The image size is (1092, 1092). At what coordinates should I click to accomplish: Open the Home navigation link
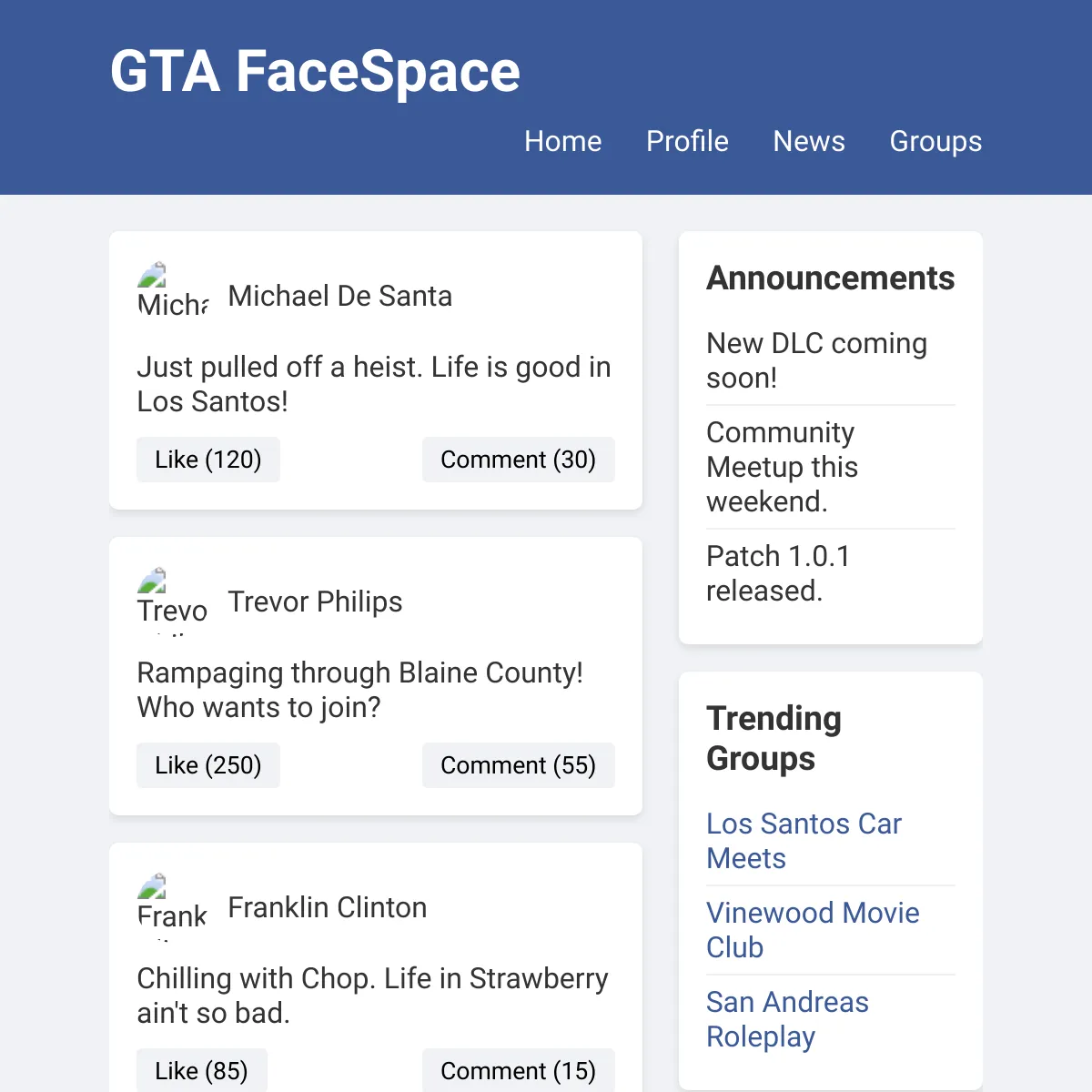click(562, 141)
